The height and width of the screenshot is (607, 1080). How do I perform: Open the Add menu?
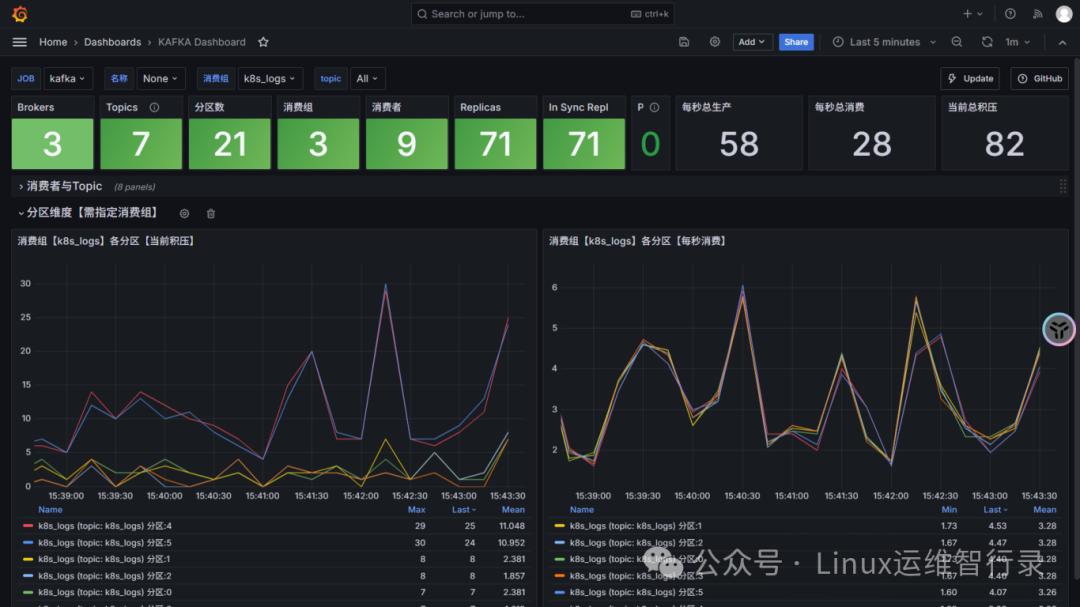pos(751,42)
